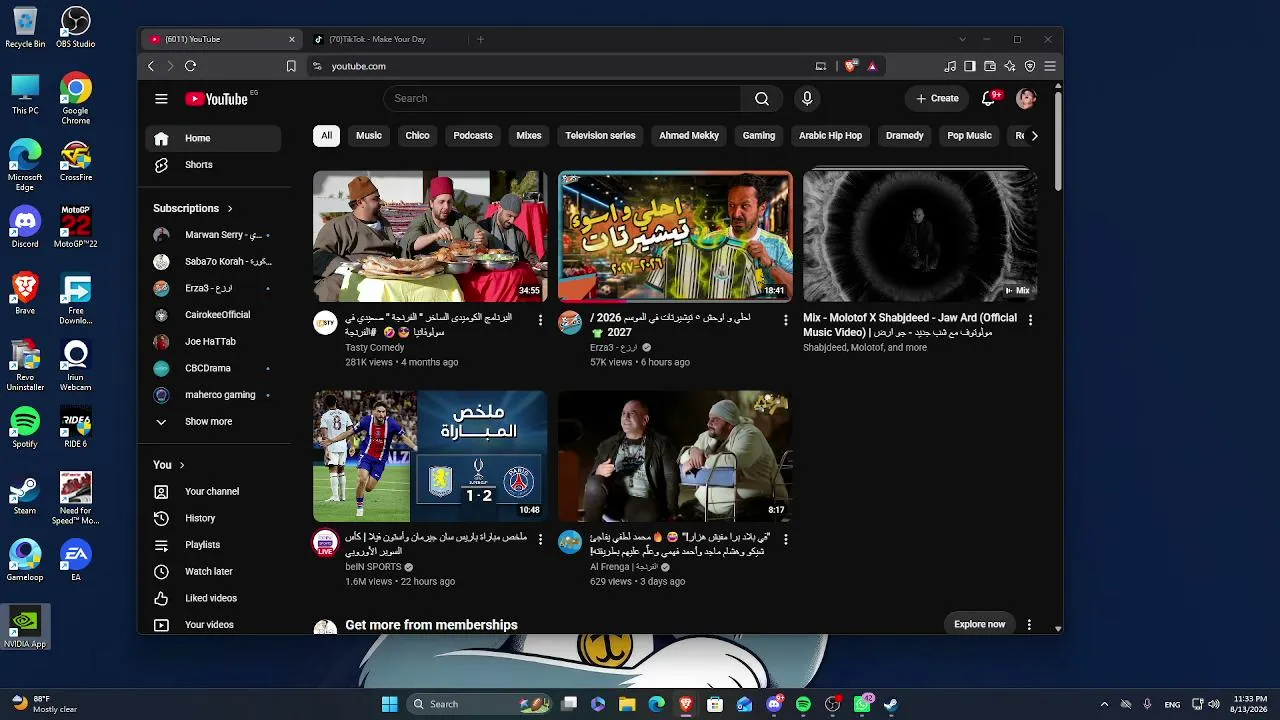Image resolution: width=1280 pixels, height=720 pixels.
Task: Open more options for Molotof X Shabjdeed mix
Action: point(1030,320)
